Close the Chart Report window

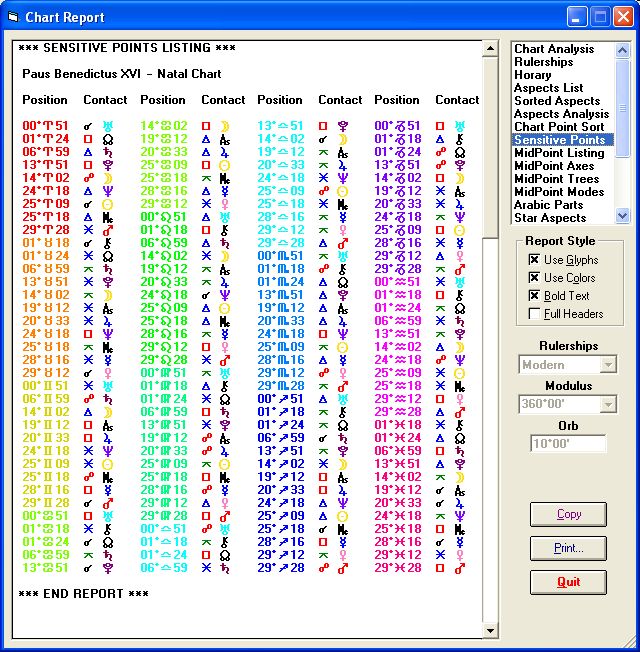coord(622,17)
